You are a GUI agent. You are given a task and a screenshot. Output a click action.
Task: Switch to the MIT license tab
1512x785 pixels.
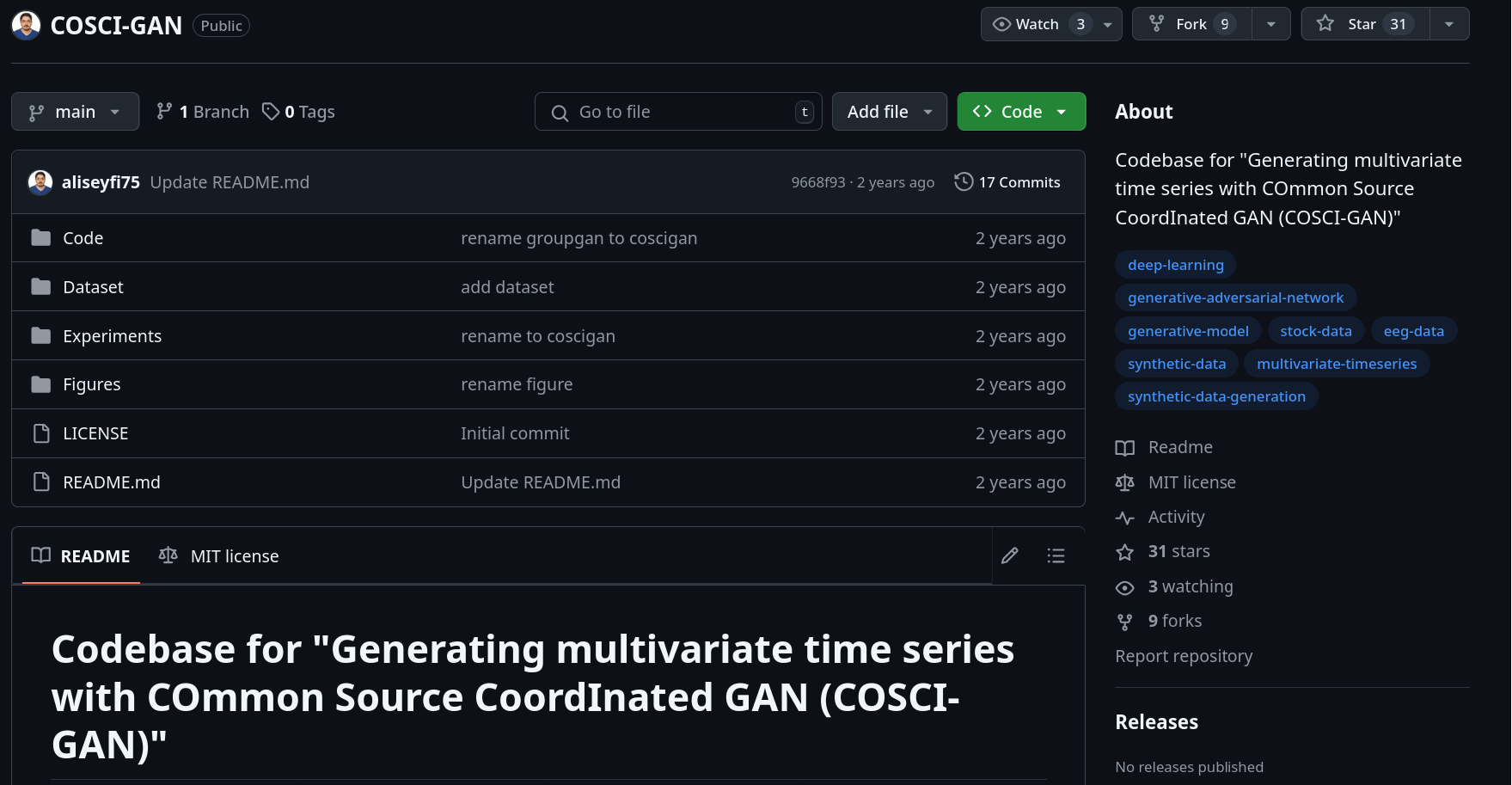click(219, 556)
